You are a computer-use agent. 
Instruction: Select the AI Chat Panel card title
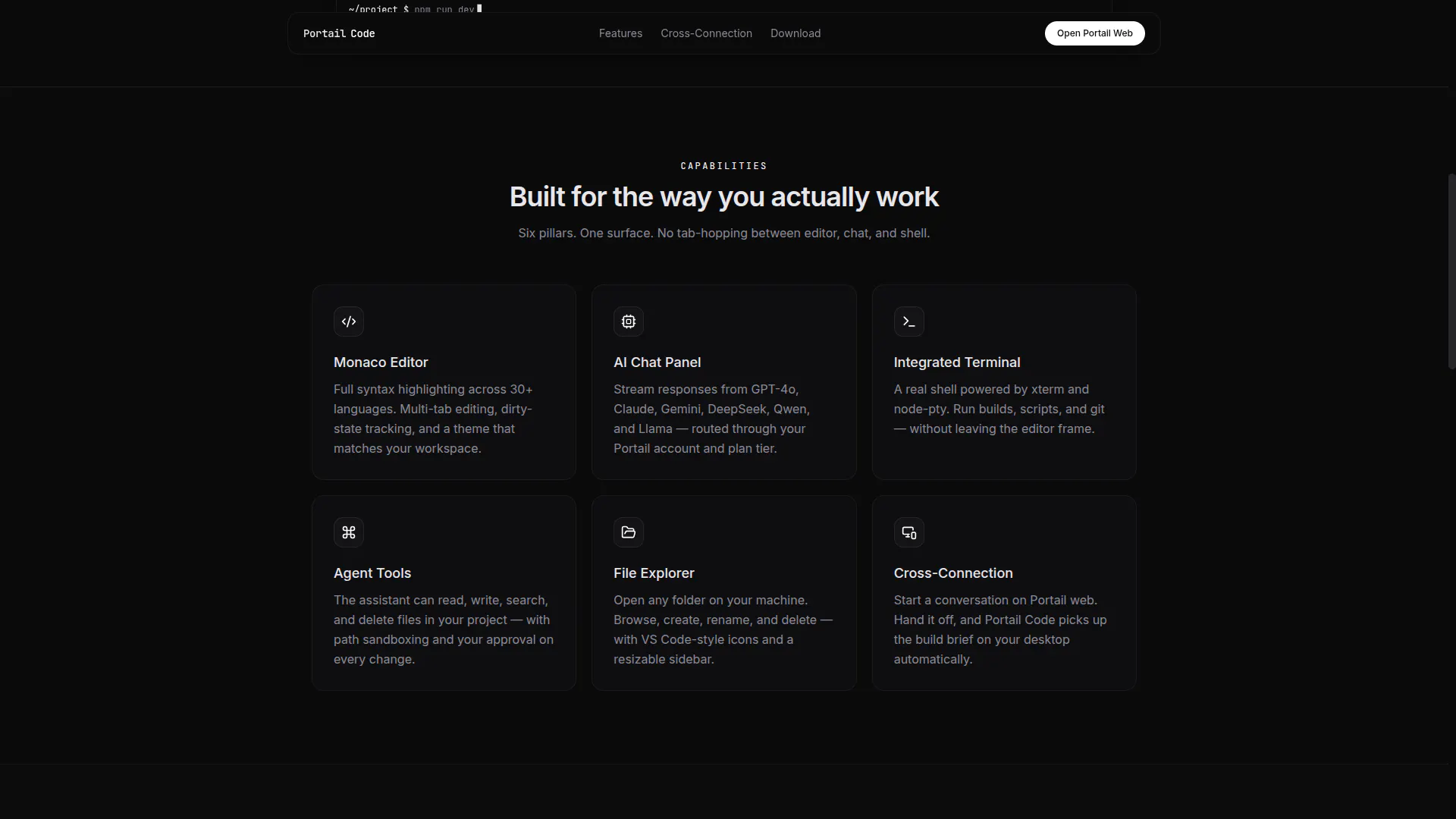pyautogui.click(x=657, y=362)
